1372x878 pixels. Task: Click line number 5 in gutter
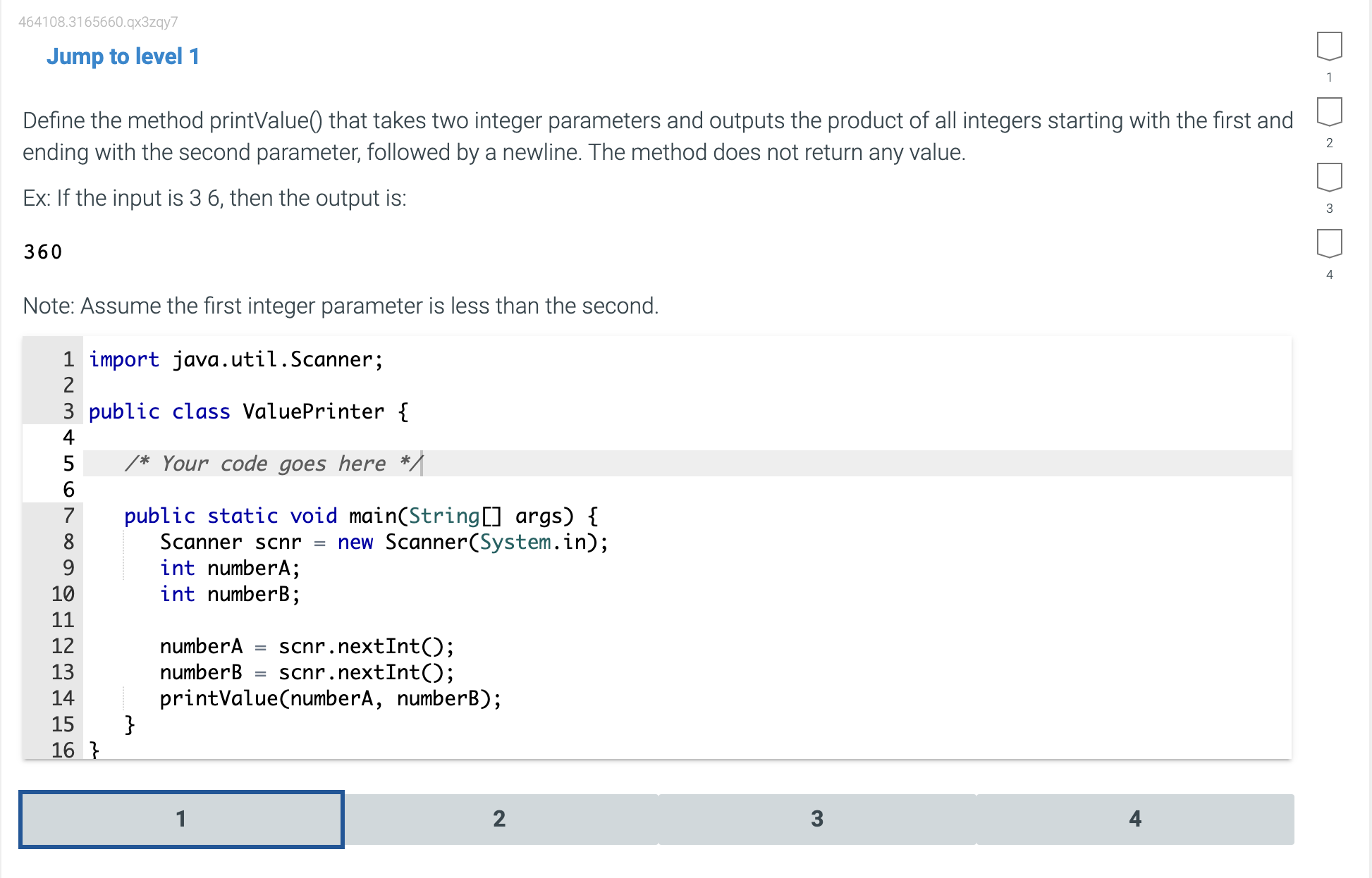(68, 464)
